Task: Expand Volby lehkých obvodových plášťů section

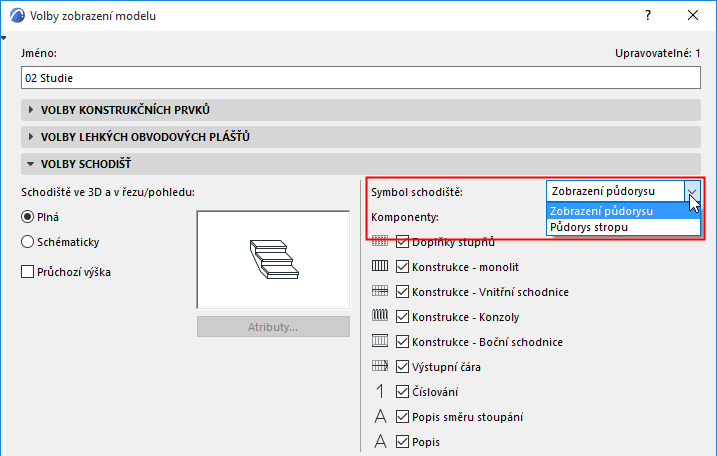Action: (361, 137)
